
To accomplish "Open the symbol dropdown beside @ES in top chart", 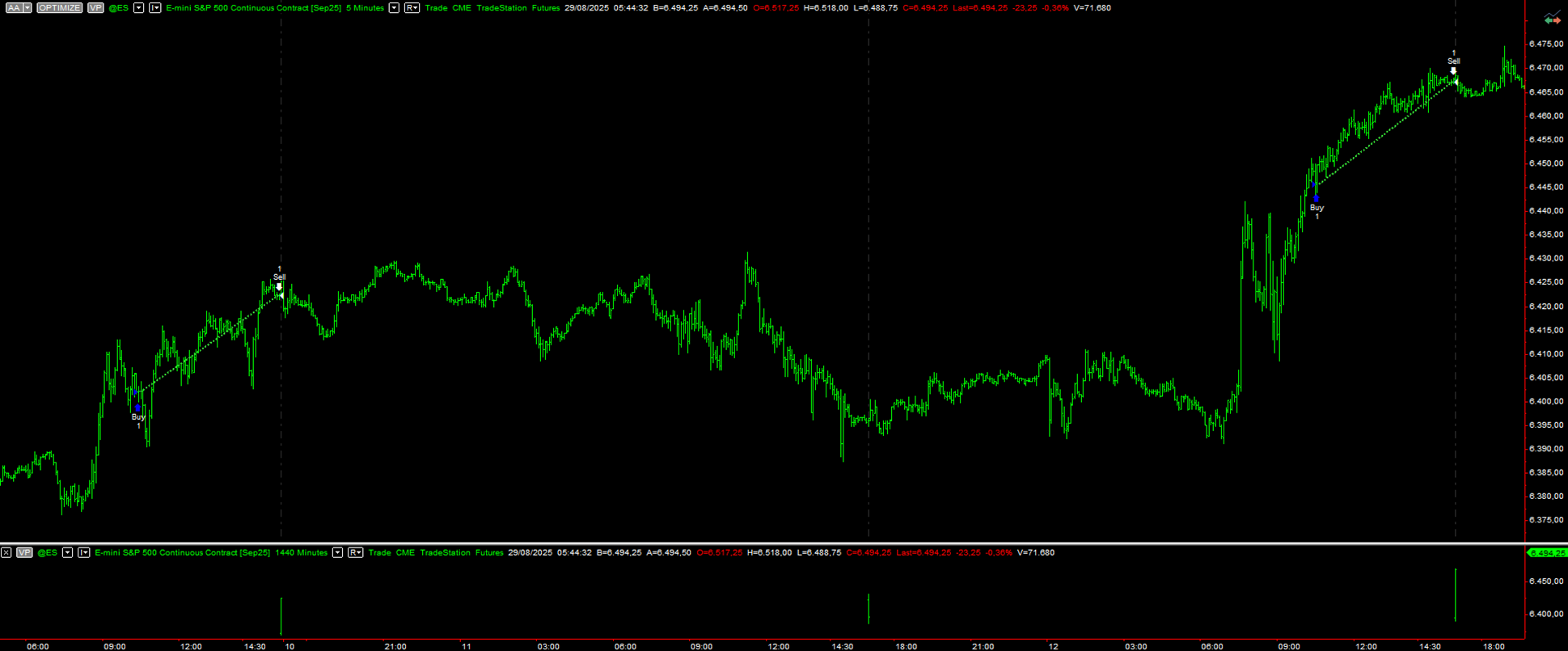I will (x=138, y=8).
